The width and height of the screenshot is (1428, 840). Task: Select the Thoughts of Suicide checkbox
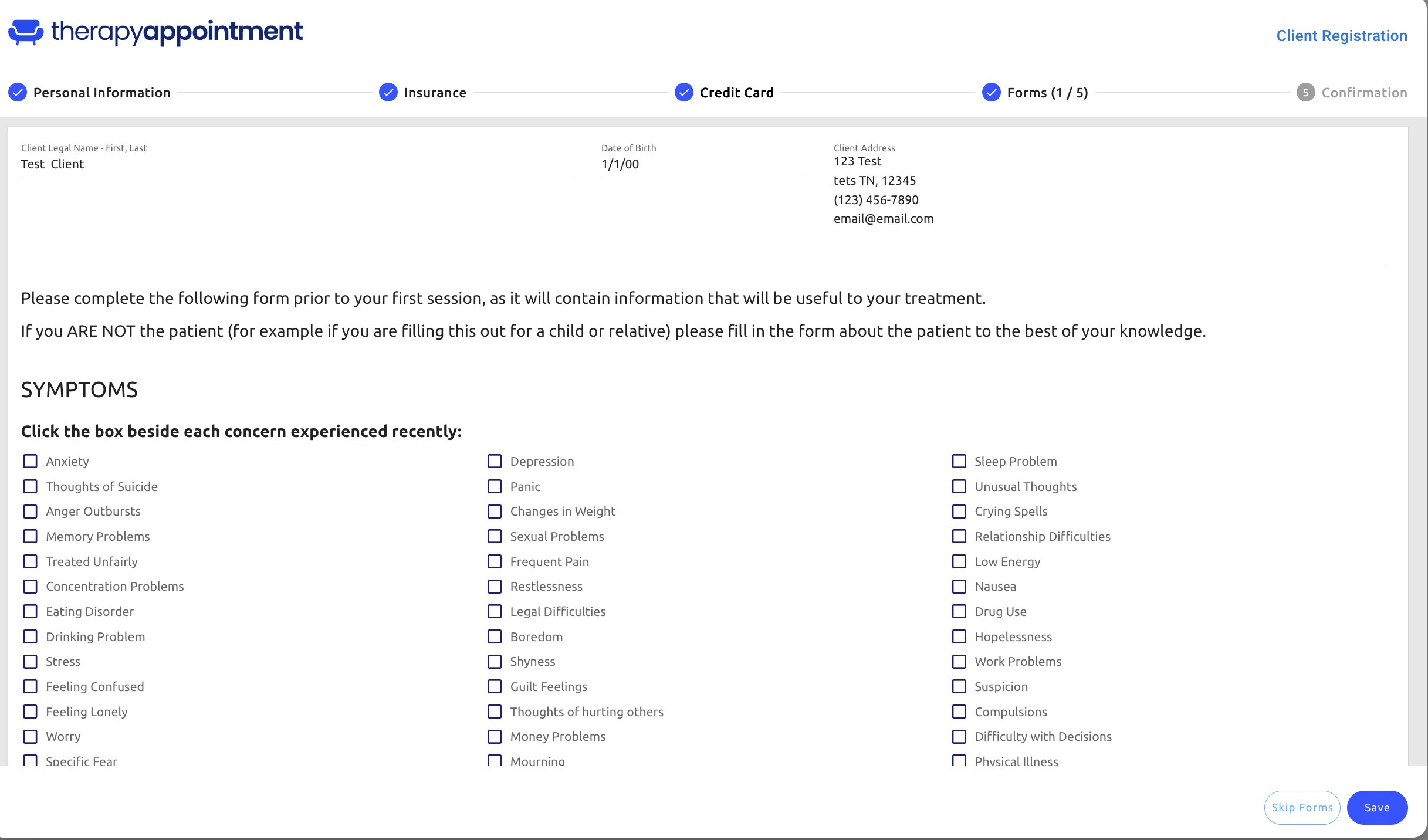tap(30, 486)
